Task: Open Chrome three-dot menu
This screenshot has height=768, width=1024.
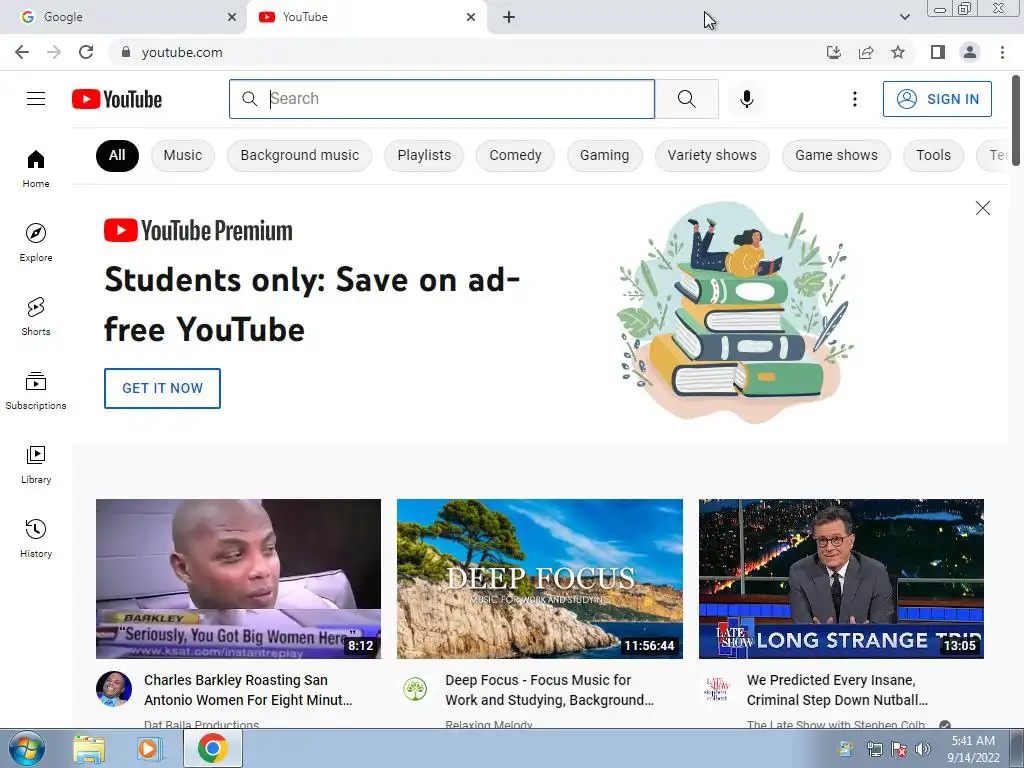Action: tap(1002, 52)
